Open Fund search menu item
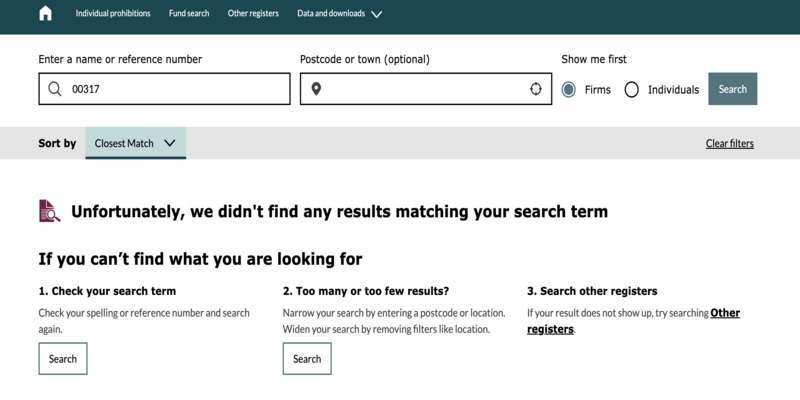This screenshot has height=400, width=800. pyautogui.click(x=189, y=13)
